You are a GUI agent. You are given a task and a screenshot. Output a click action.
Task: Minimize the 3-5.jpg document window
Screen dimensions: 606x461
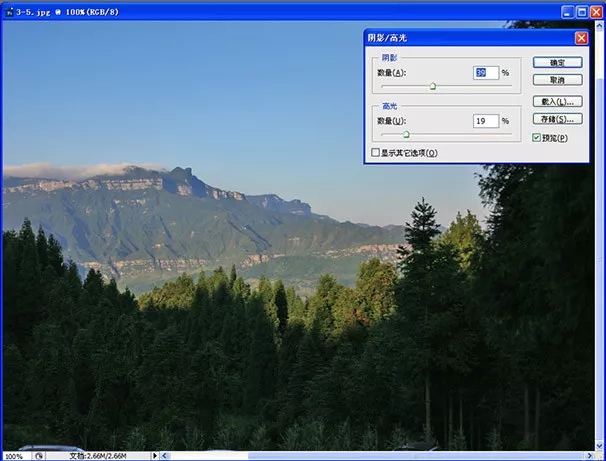(565, 10)
